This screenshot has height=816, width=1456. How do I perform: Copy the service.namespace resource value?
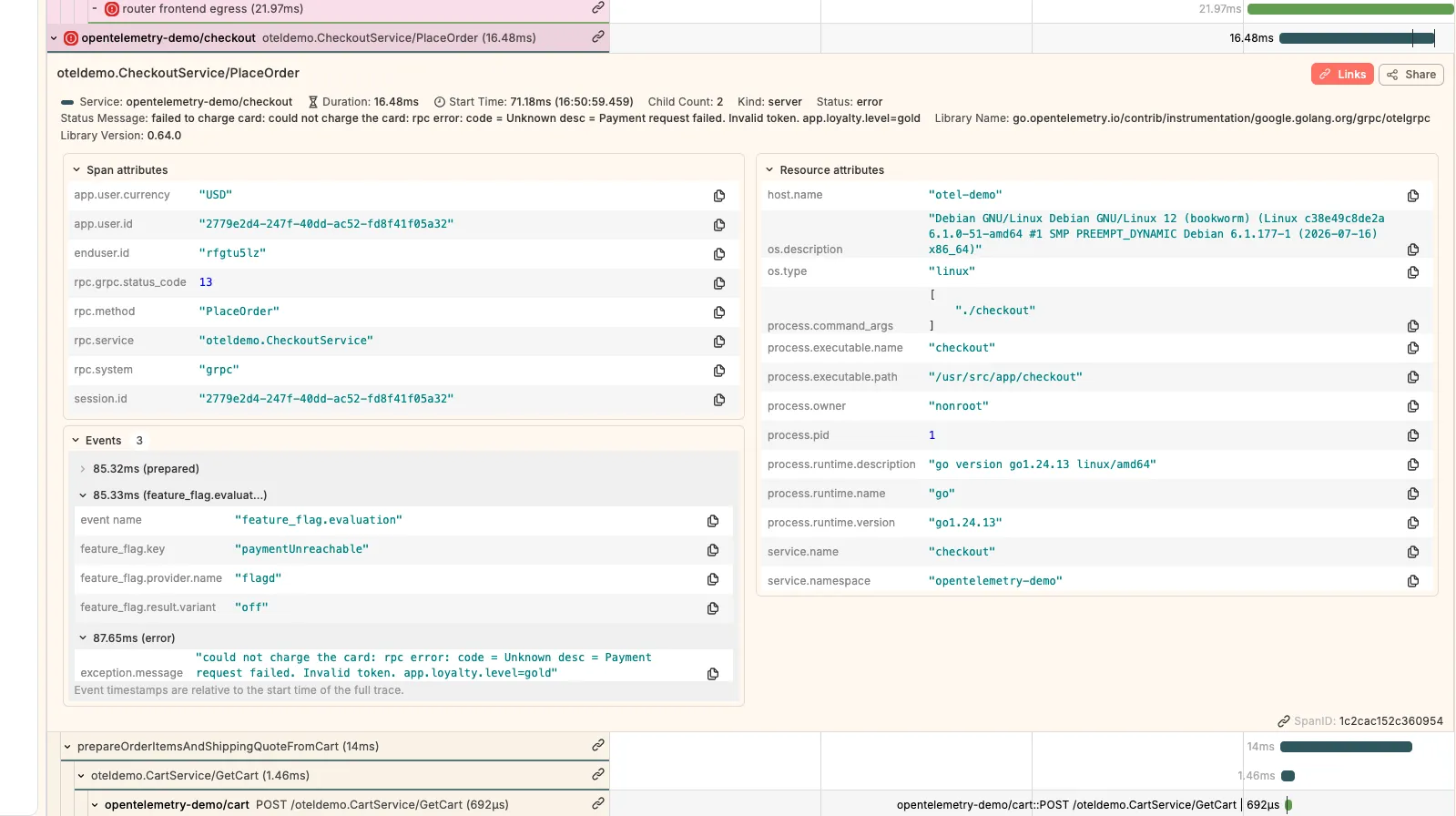point(1413,581)
